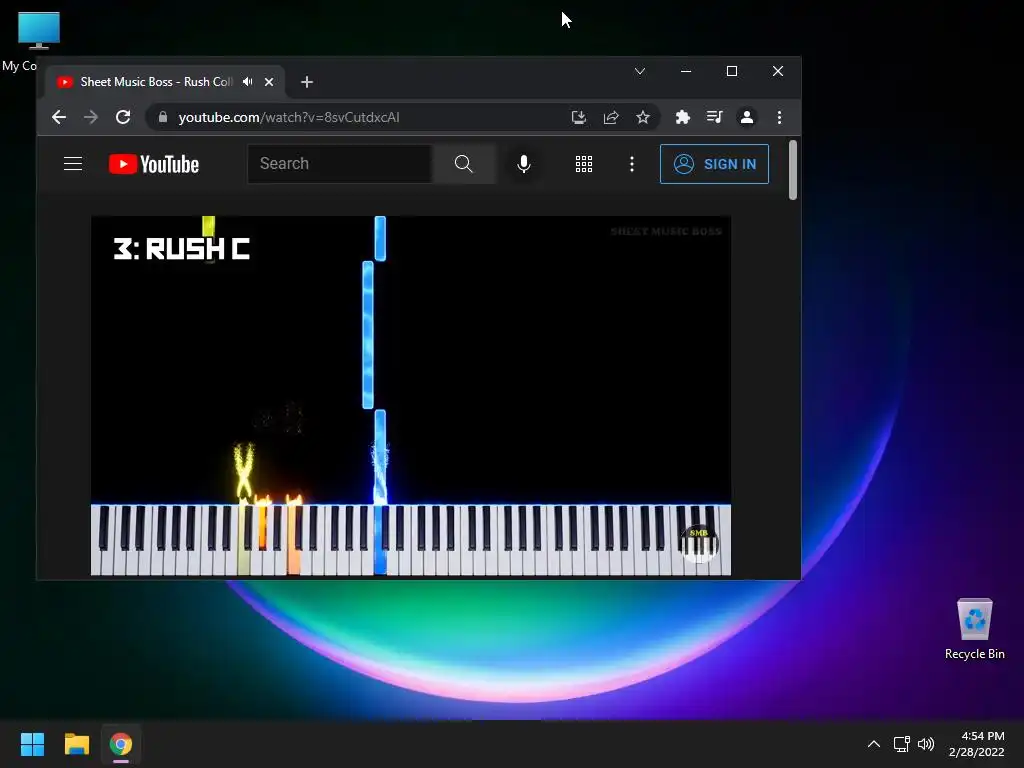
Task: Close the Sheet Music Boss tab
Action: click(x=268, y=82)
